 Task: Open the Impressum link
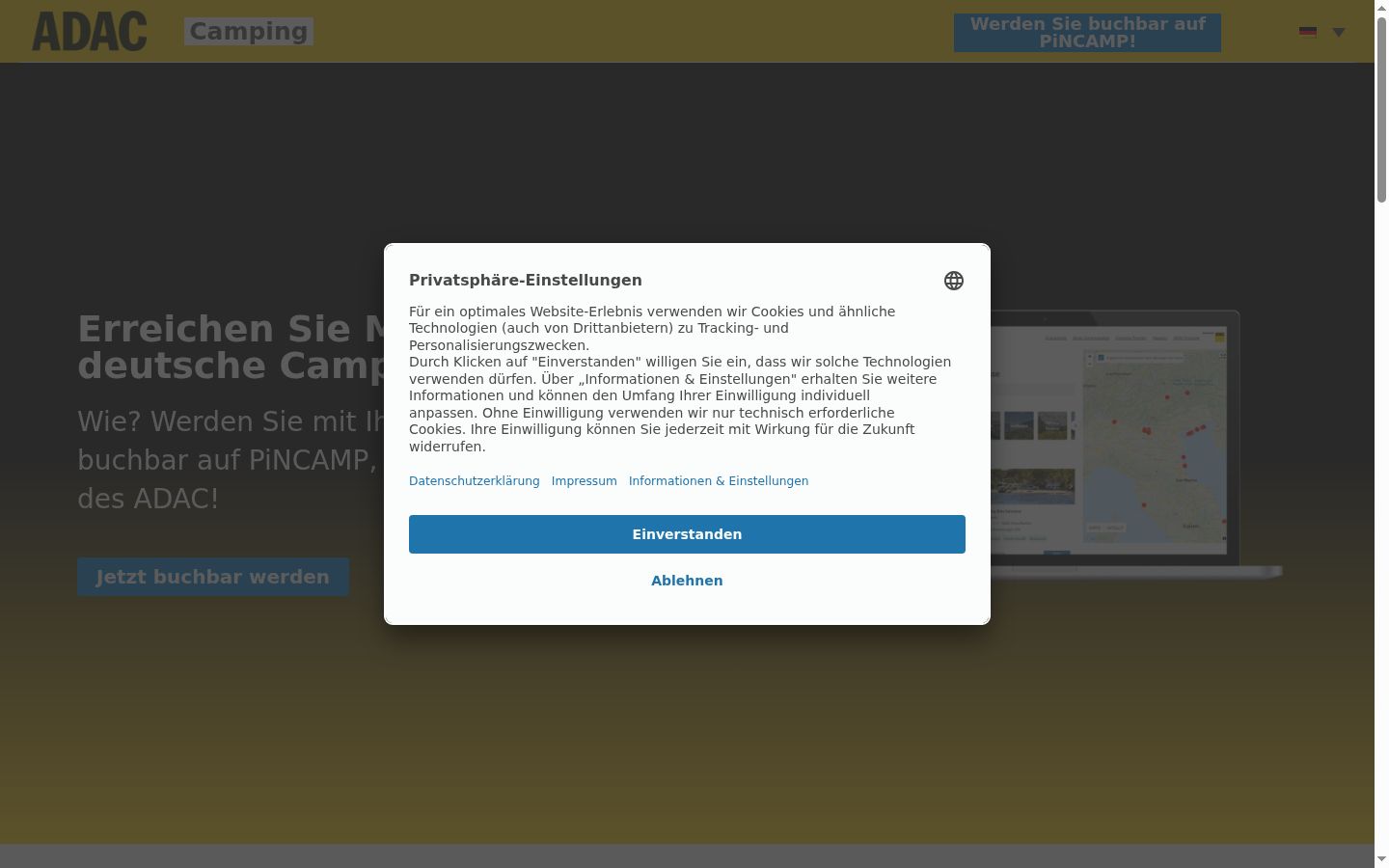[585, 481]
